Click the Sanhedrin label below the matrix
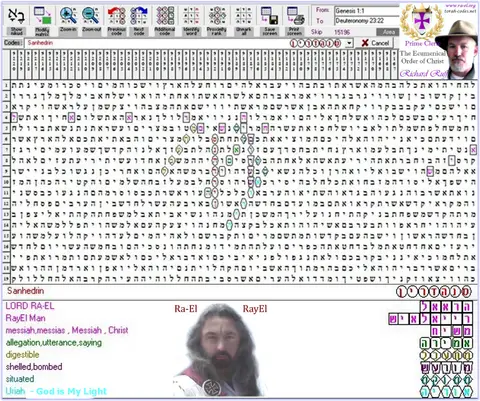Screen dimensions: 480x401 (26, 291)
